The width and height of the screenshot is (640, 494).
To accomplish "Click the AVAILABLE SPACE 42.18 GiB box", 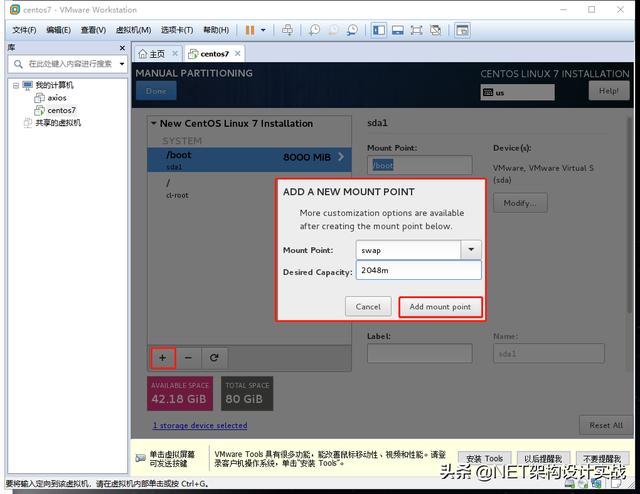I will (x=180, y=393).
